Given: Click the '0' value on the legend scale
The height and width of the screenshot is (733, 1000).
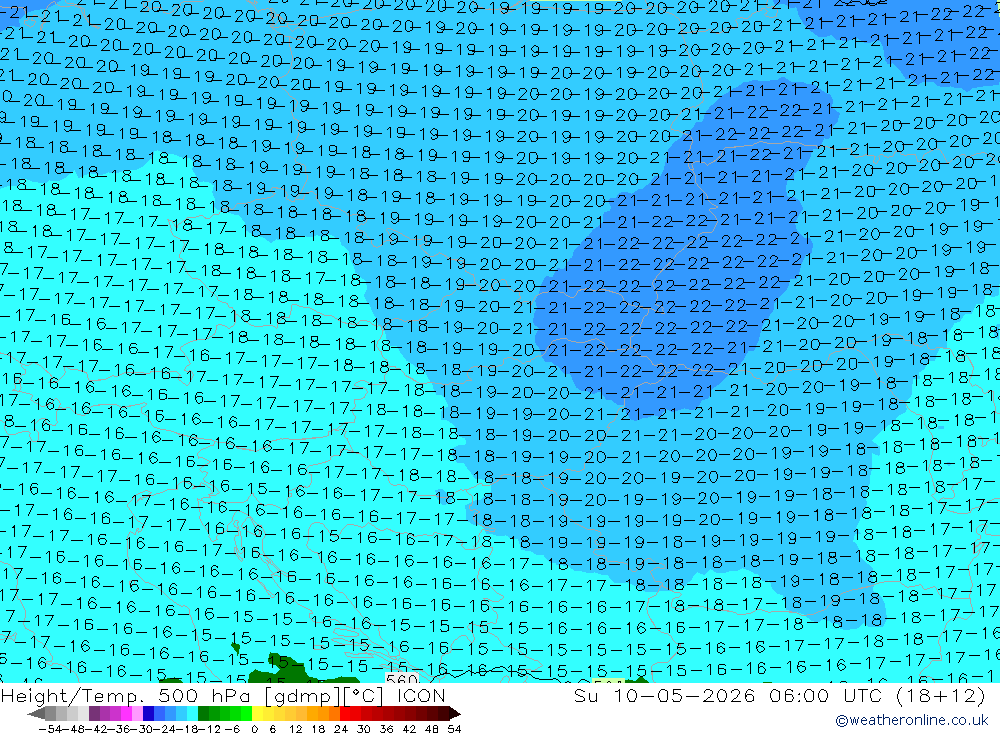Looking at the screenshot, I should [x=254, y=729].
